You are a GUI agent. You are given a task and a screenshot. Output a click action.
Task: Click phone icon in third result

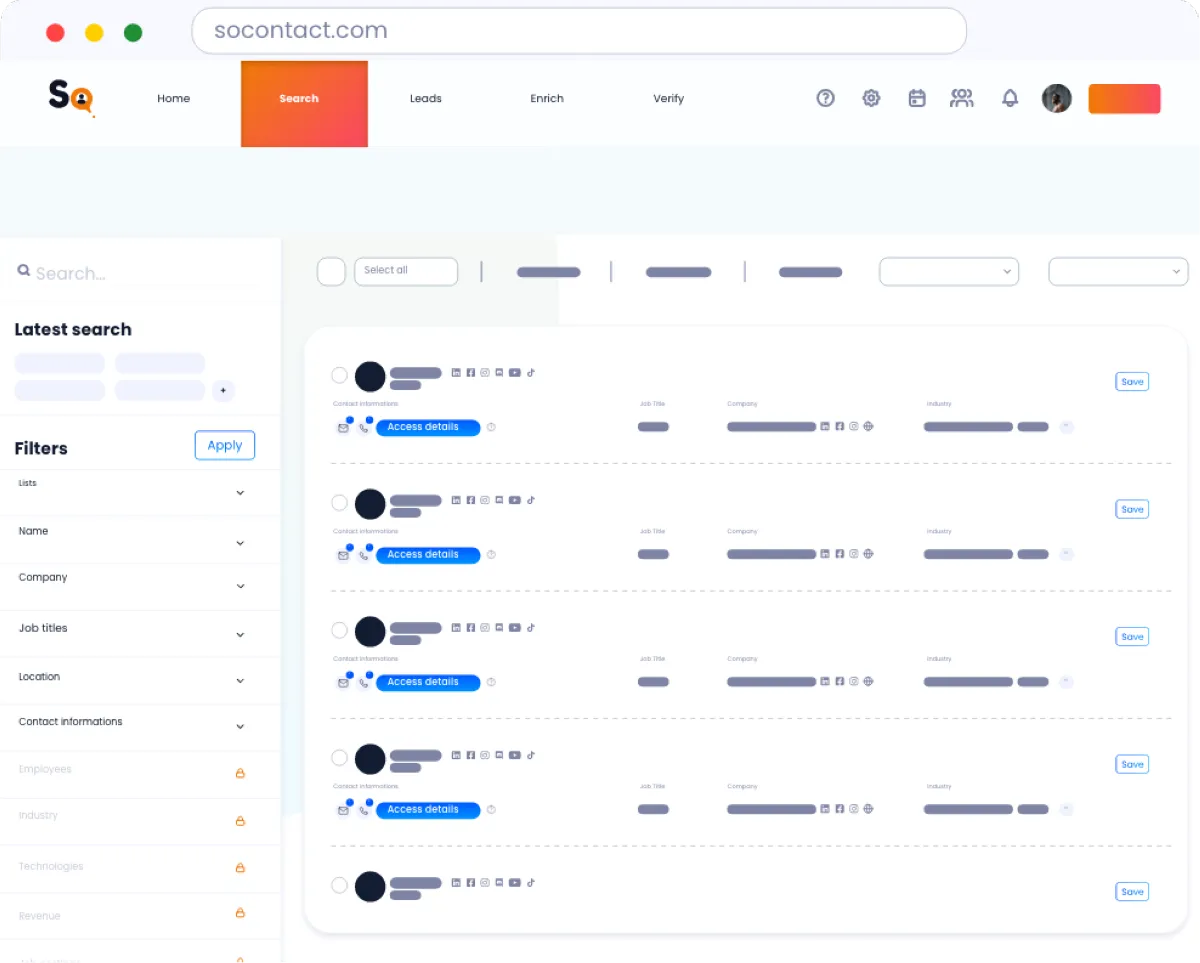tap(364, 683)
